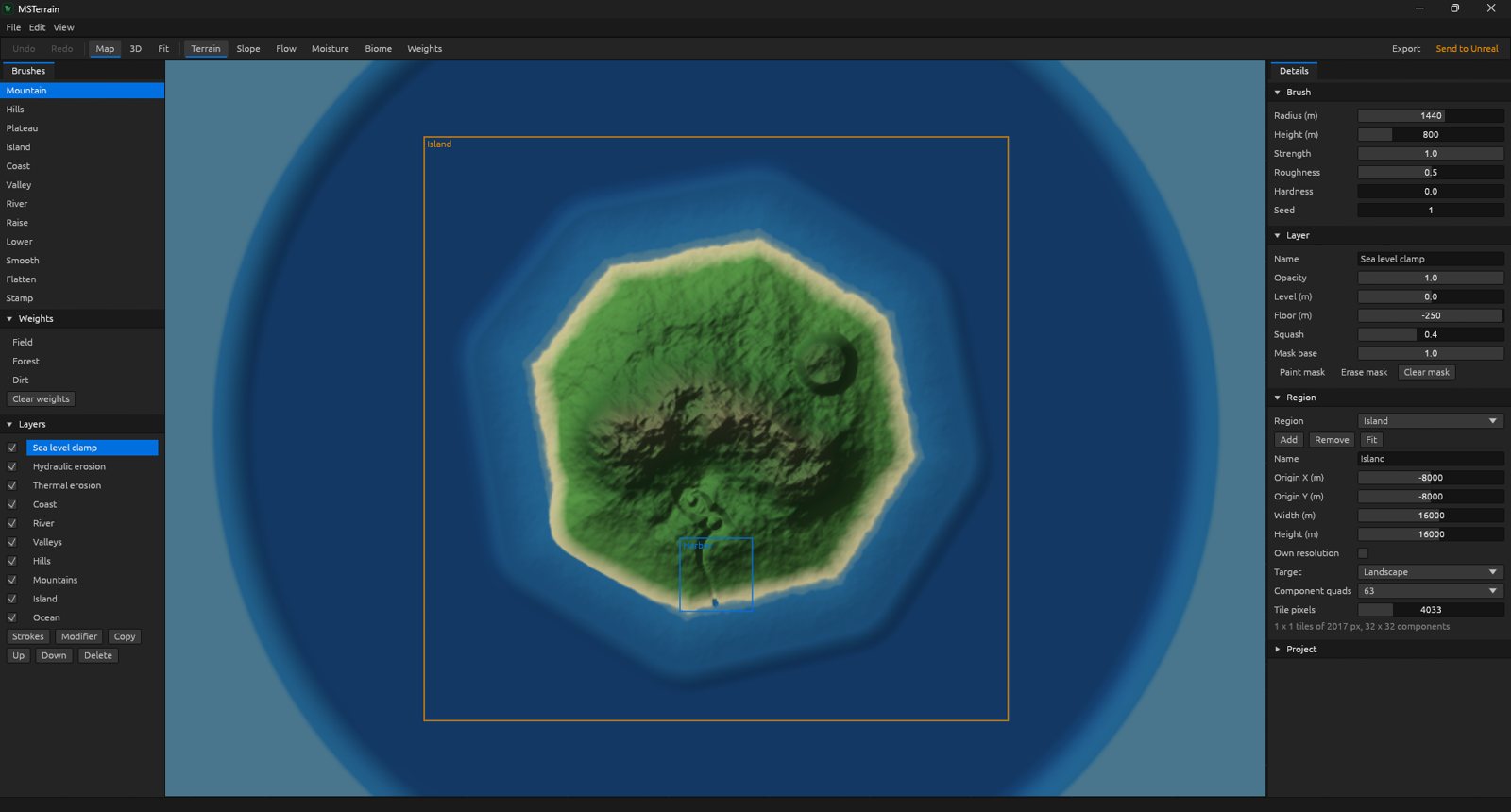Collapse the Layer details section
This screenshot has width=1511, height=812.
click(x=1278, y=236)
